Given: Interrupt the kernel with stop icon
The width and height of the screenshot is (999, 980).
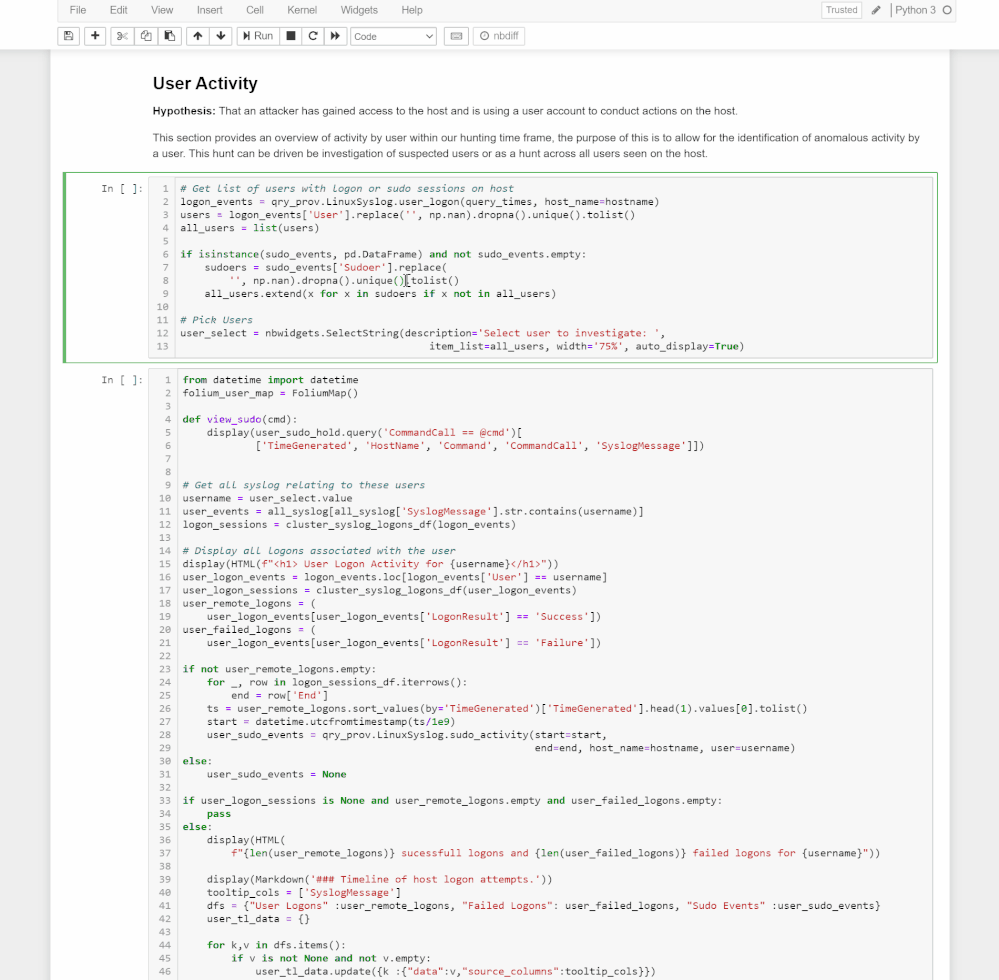Looking at the screenshot, I should click(291, 36).
